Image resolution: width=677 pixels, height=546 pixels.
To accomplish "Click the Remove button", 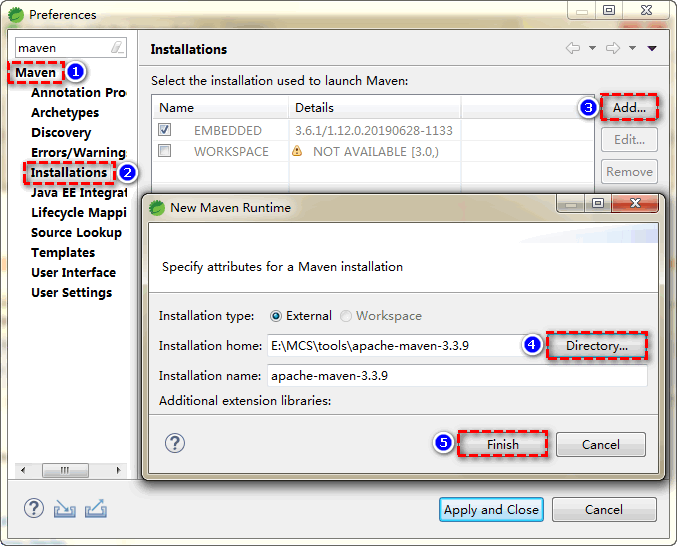I will [x=629, y=171].
